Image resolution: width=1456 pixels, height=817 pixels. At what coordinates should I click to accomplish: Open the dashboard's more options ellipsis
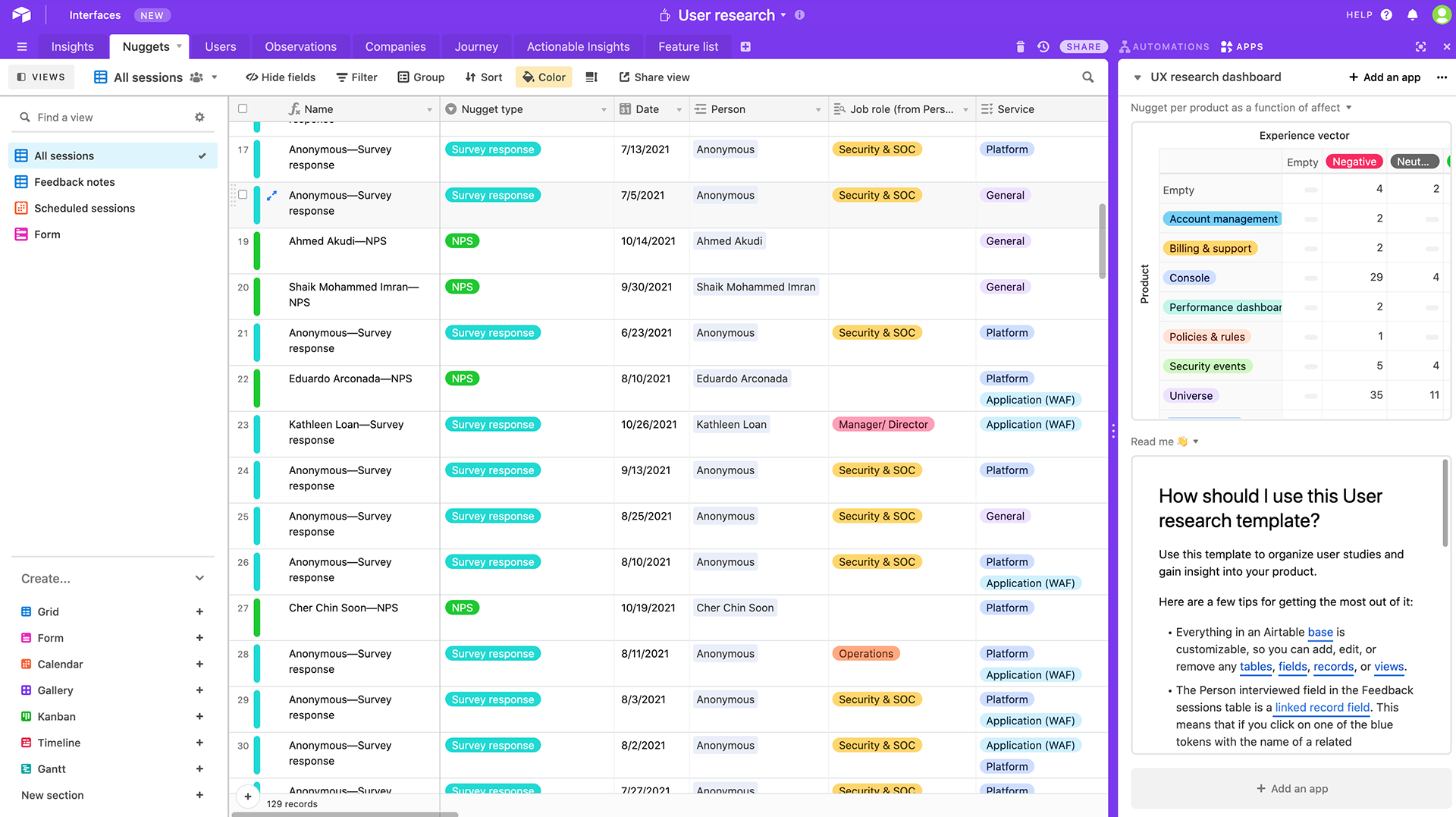pyautogui.click(x=1442, y=77)
